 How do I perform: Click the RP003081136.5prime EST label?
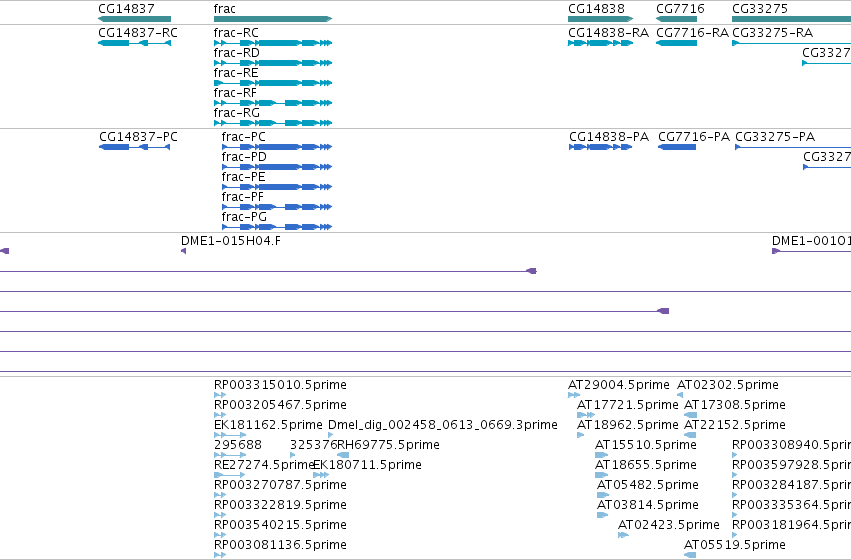point(280,545)
